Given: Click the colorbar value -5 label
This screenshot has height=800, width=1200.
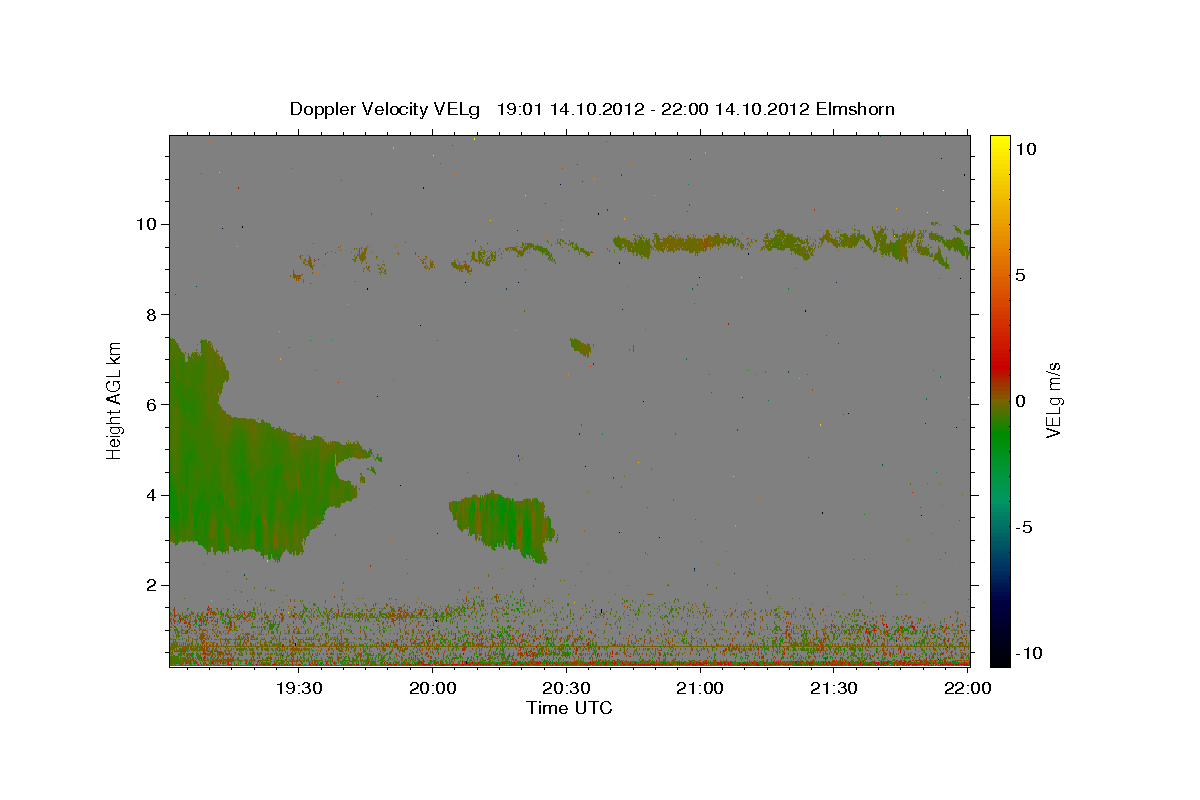Looking at the screenshot, I should click(1025, 527).
